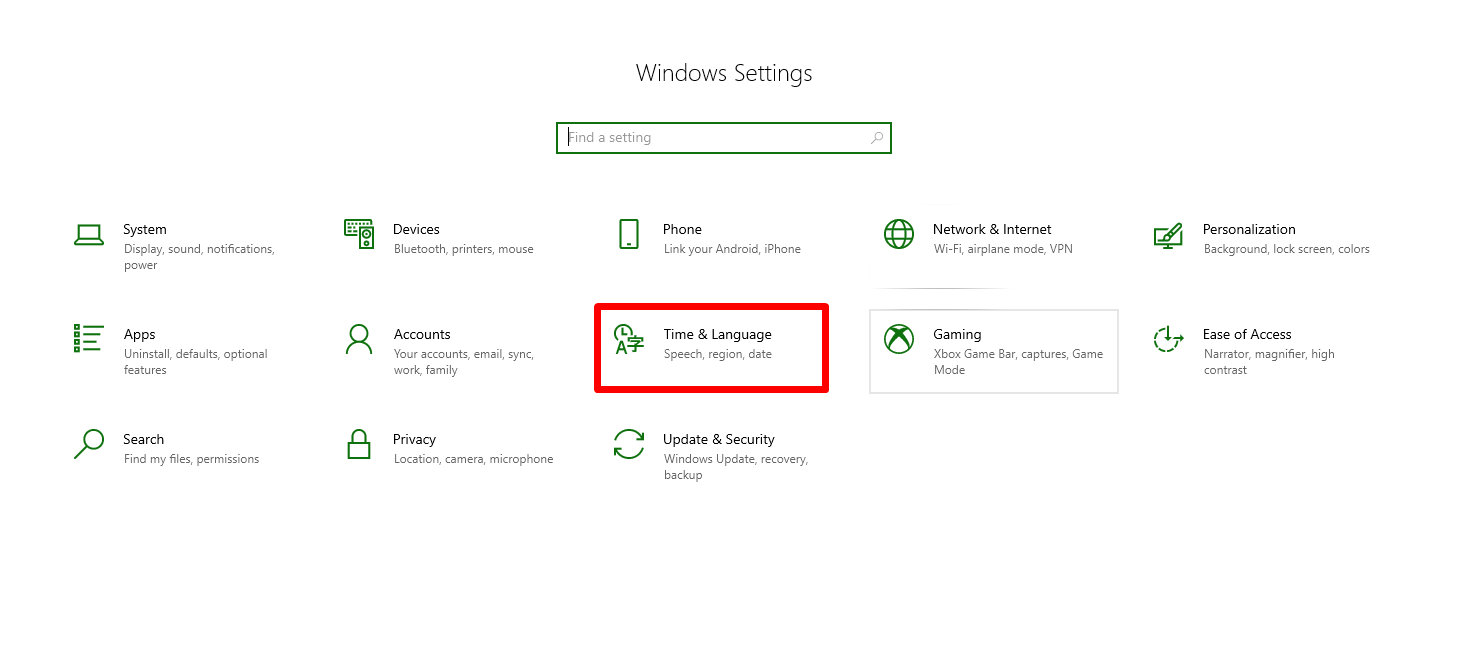Screen dimensions: 1470x671
Task: Open Time & Language via its title
Action: pyautogui.click(x=717, y=334)
